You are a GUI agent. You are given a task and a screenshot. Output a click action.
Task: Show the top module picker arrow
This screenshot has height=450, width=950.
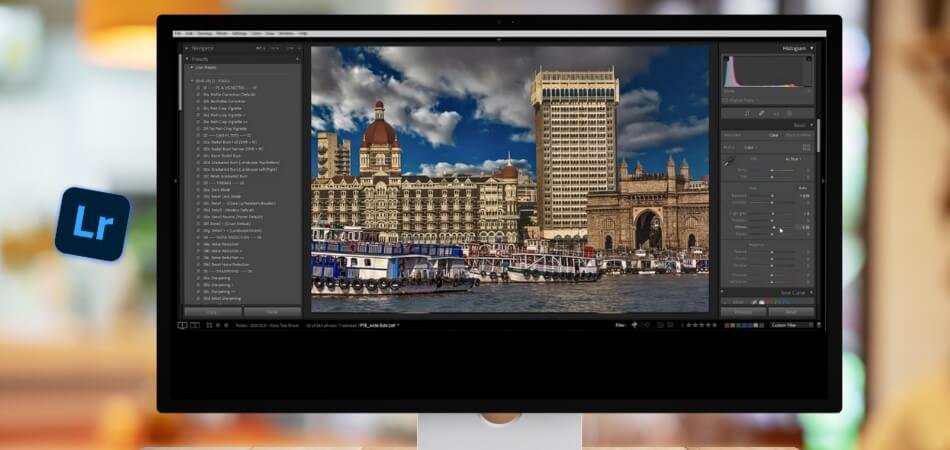[x=499, y=39]
